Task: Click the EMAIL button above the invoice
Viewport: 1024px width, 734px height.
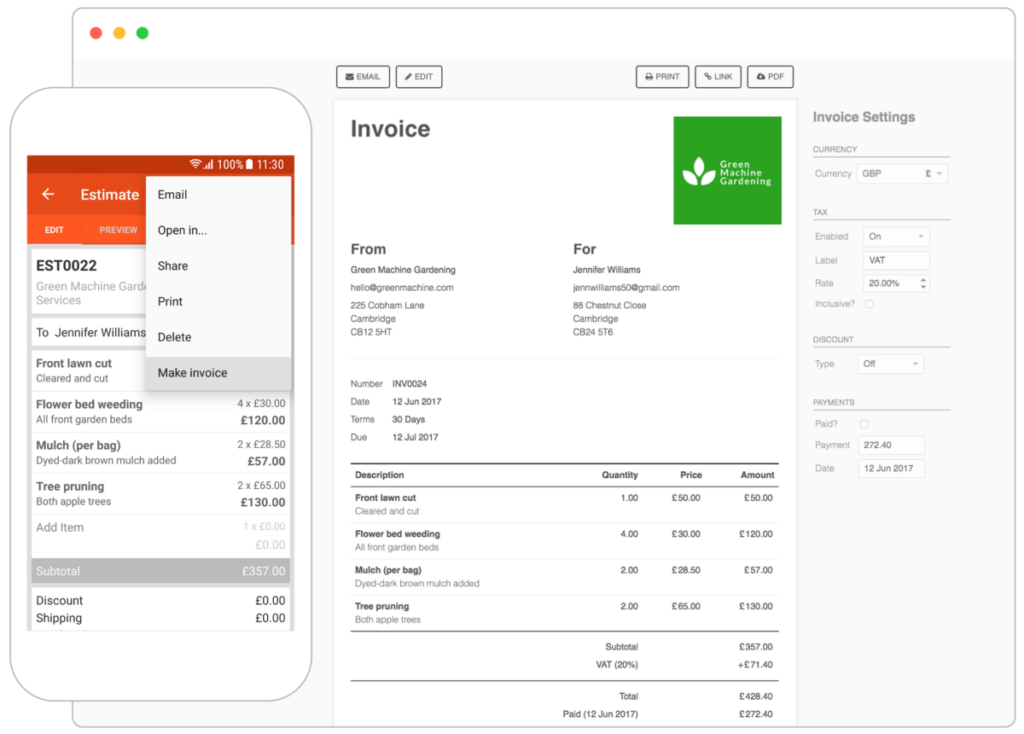Action: 362,76
